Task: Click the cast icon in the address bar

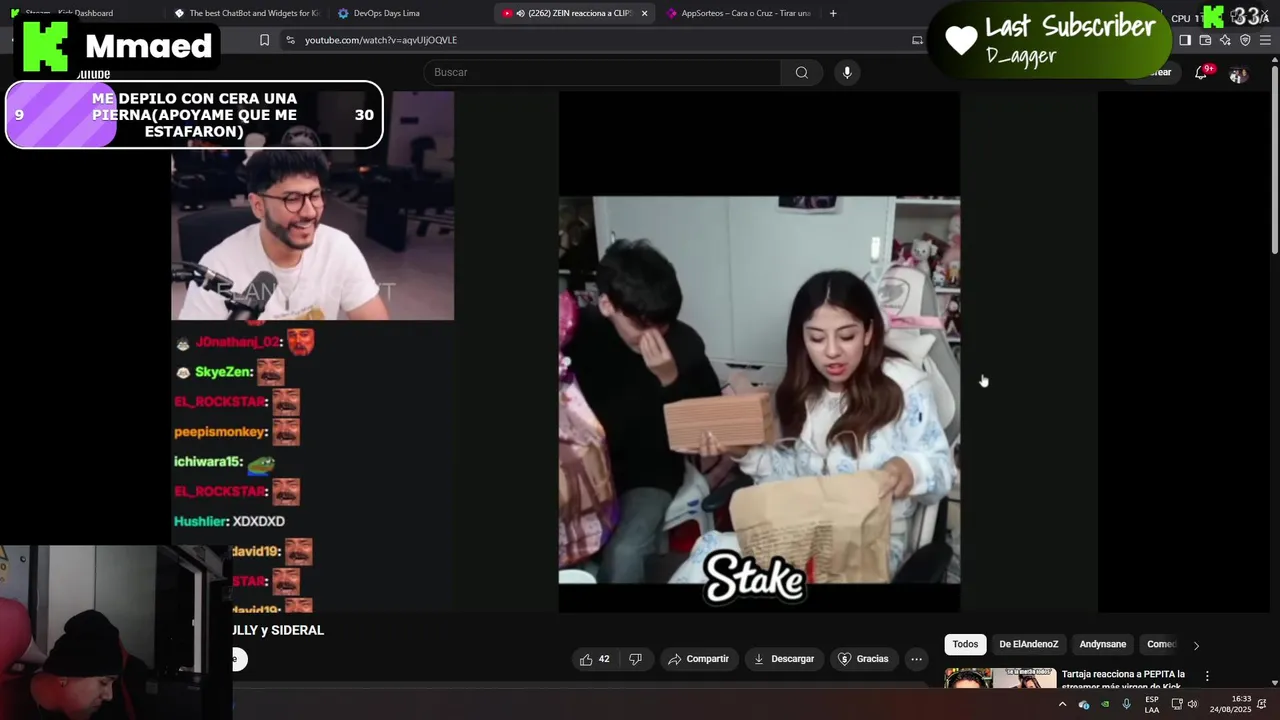Action: [917, 40]
